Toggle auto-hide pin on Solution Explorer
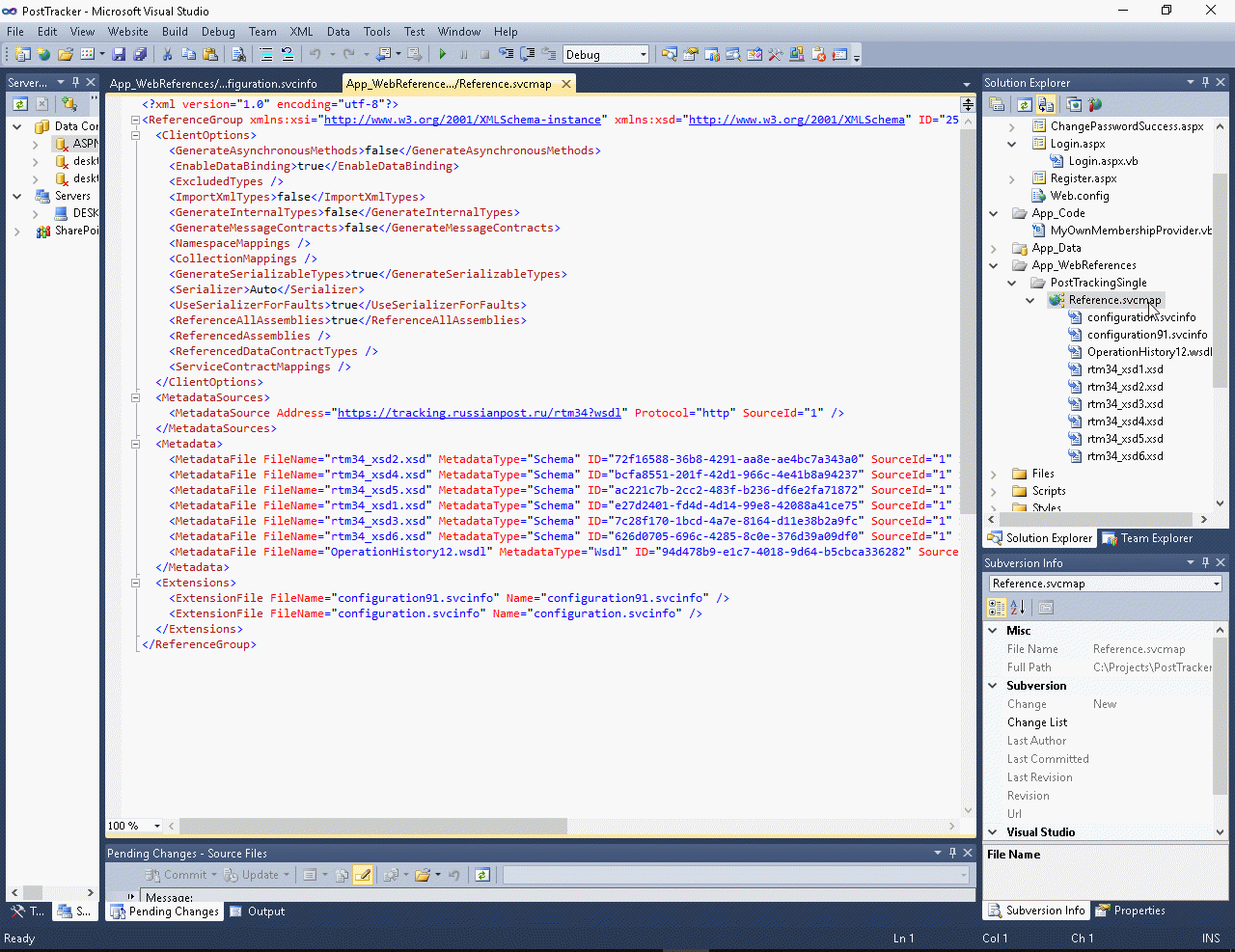 [1204, 83]
